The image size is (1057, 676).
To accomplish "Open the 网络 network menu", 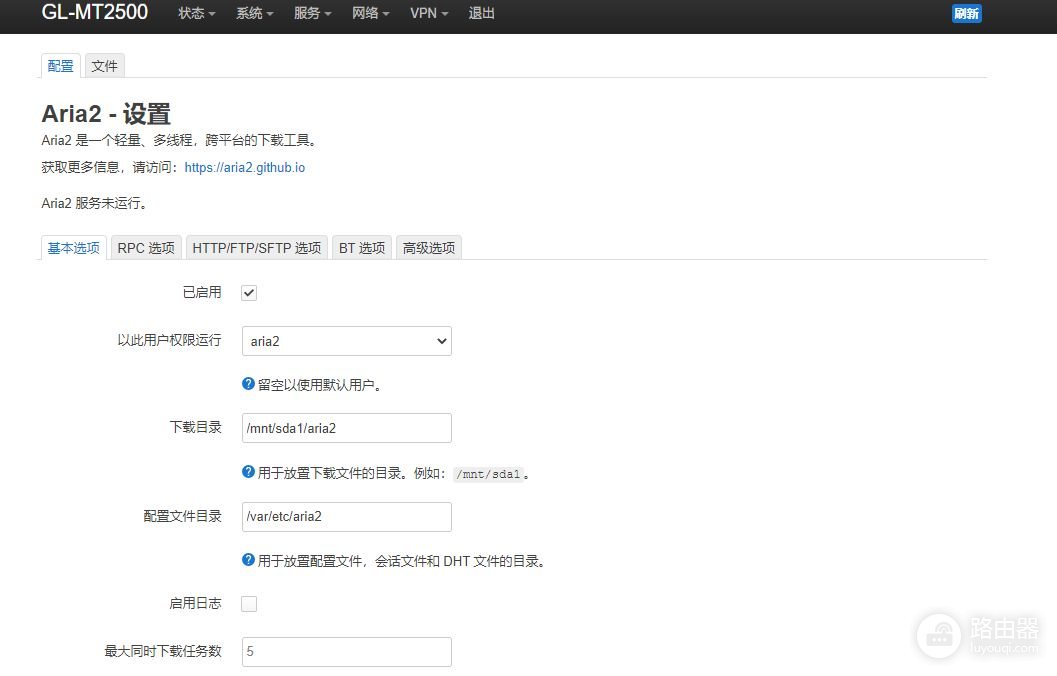I will pyautogui.click(x=370, y=13).
